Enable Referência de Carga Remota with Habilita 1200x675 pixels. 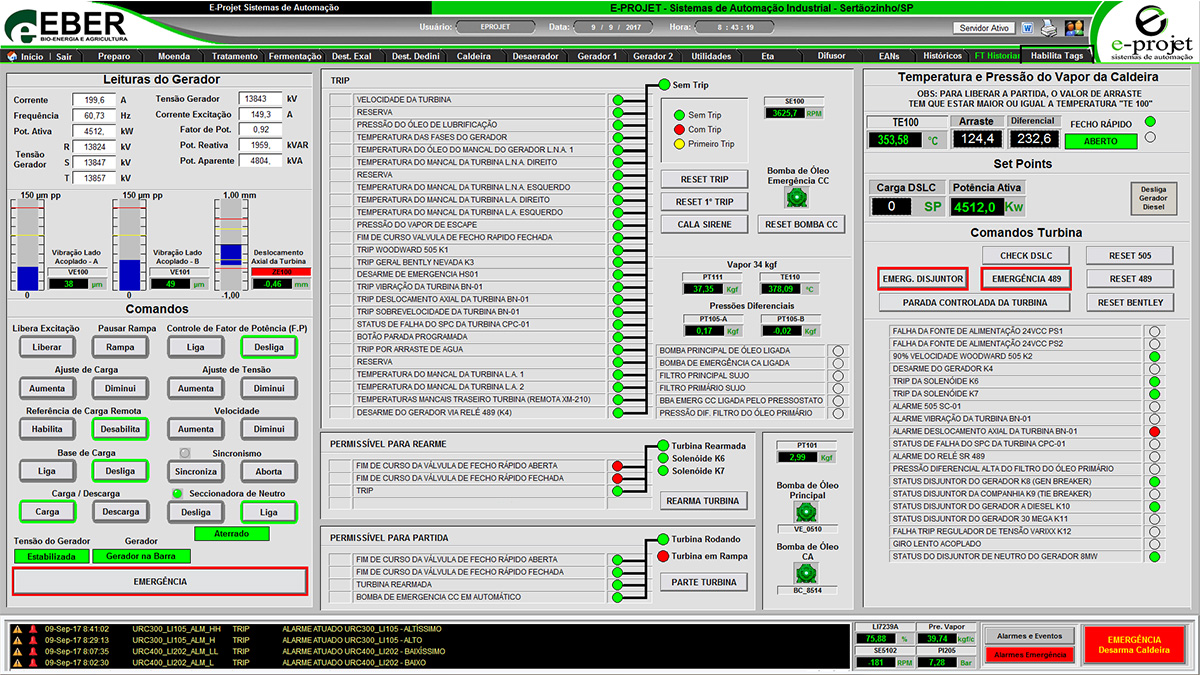46,428
